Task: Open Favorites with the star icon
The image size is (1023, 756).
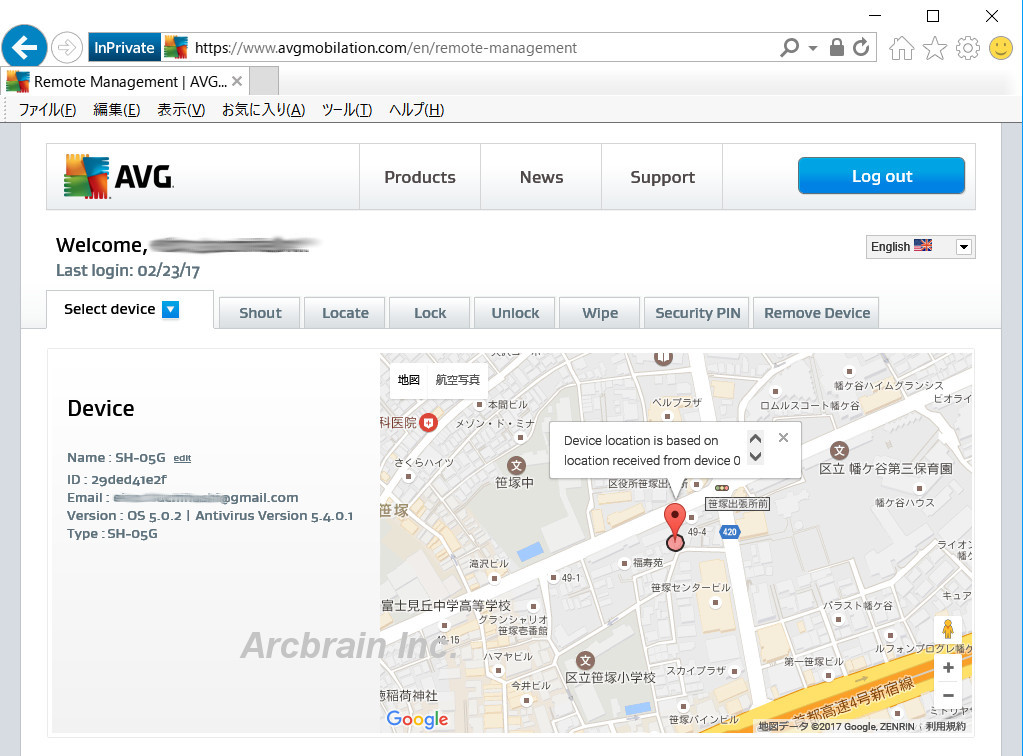Action: (934, 48)
